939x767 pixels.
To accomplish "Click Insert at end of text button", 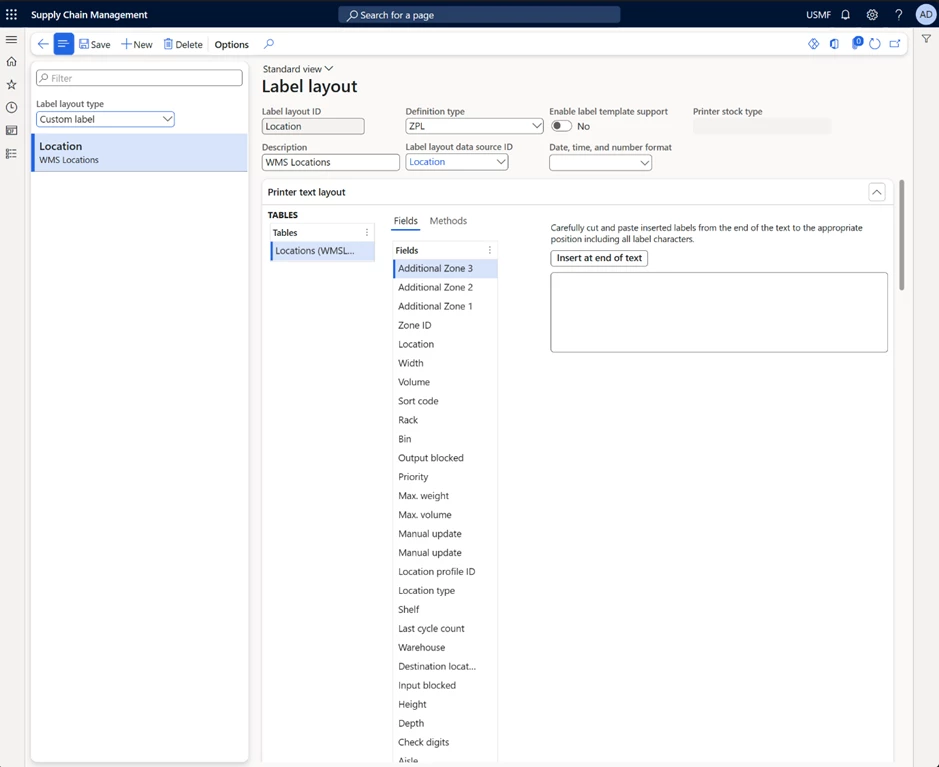I will [599, 258].
